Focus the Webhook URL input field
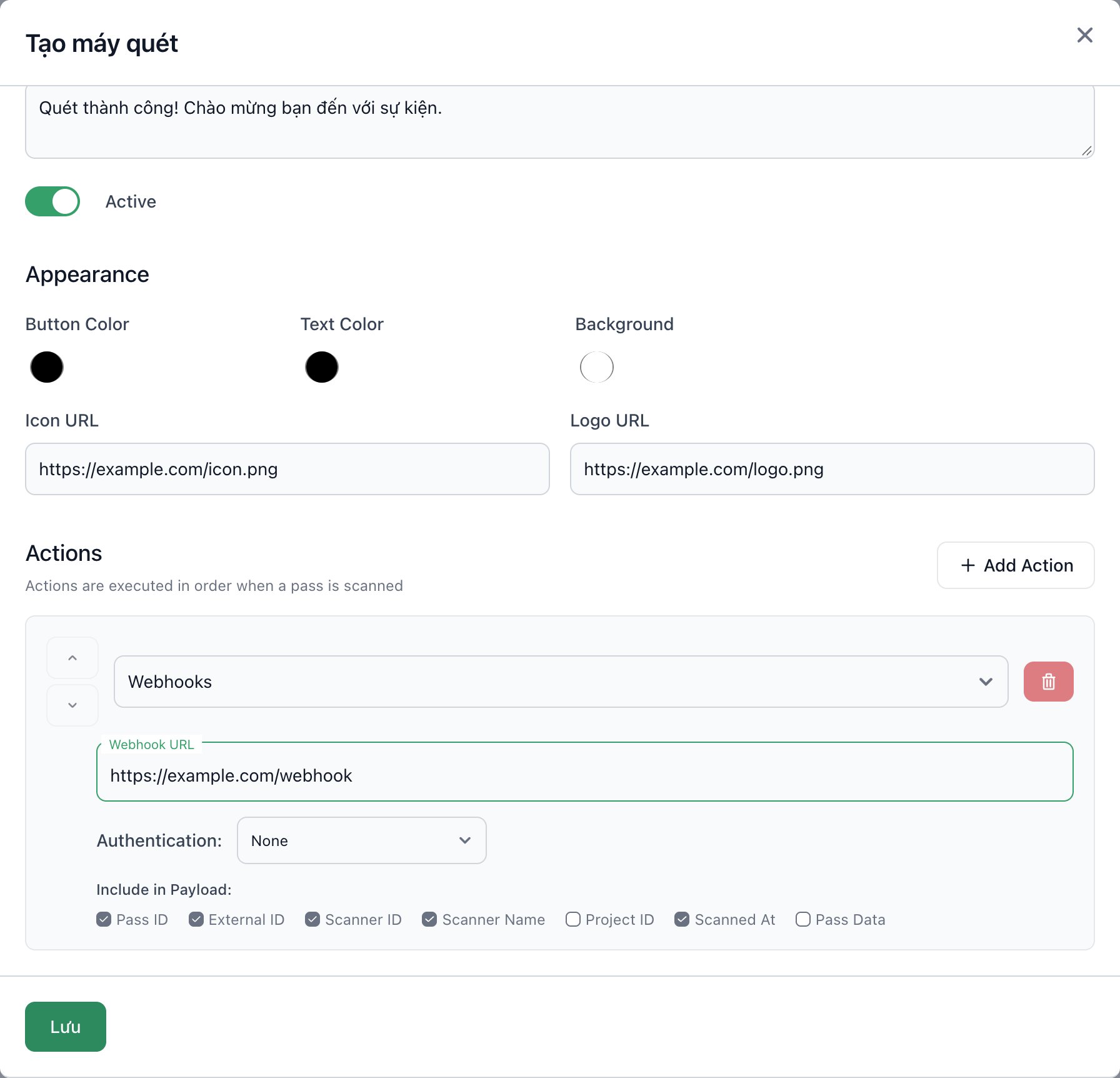The width and height of the screenshot is (1120, 1078). [585, 772]
